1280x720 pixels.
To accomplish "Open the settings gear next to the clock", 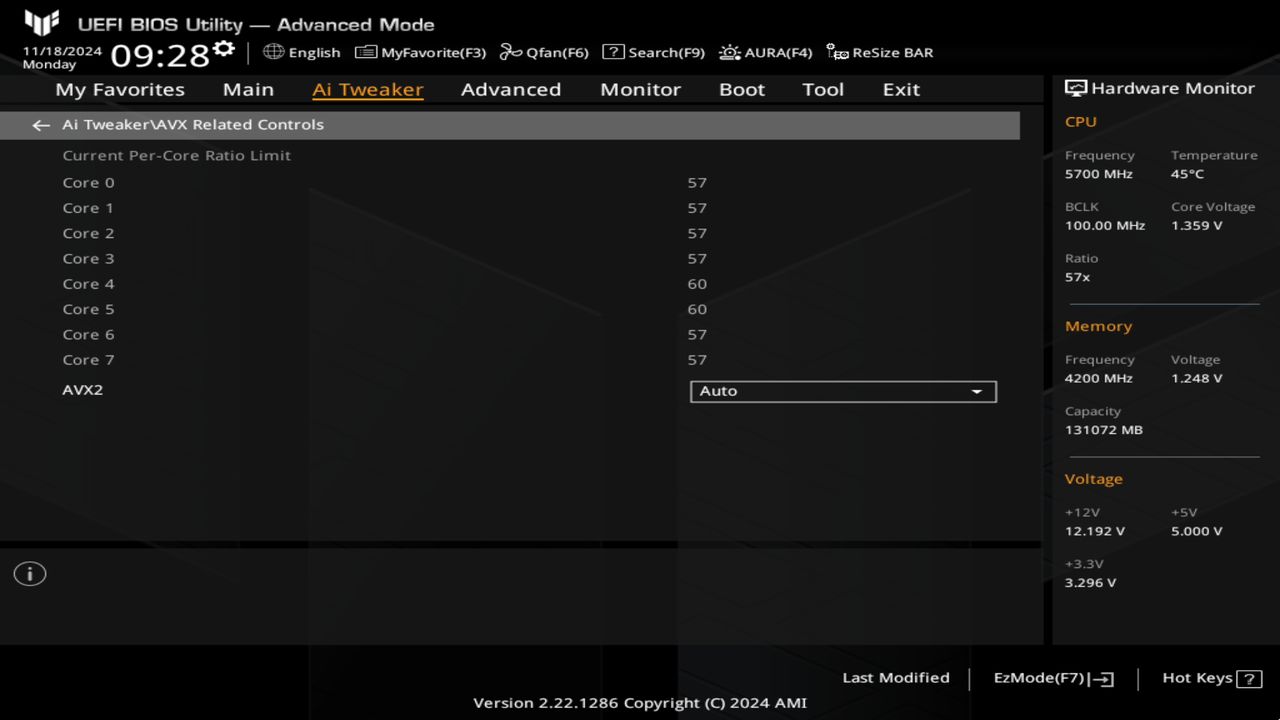I will click(x=224, y=49).
